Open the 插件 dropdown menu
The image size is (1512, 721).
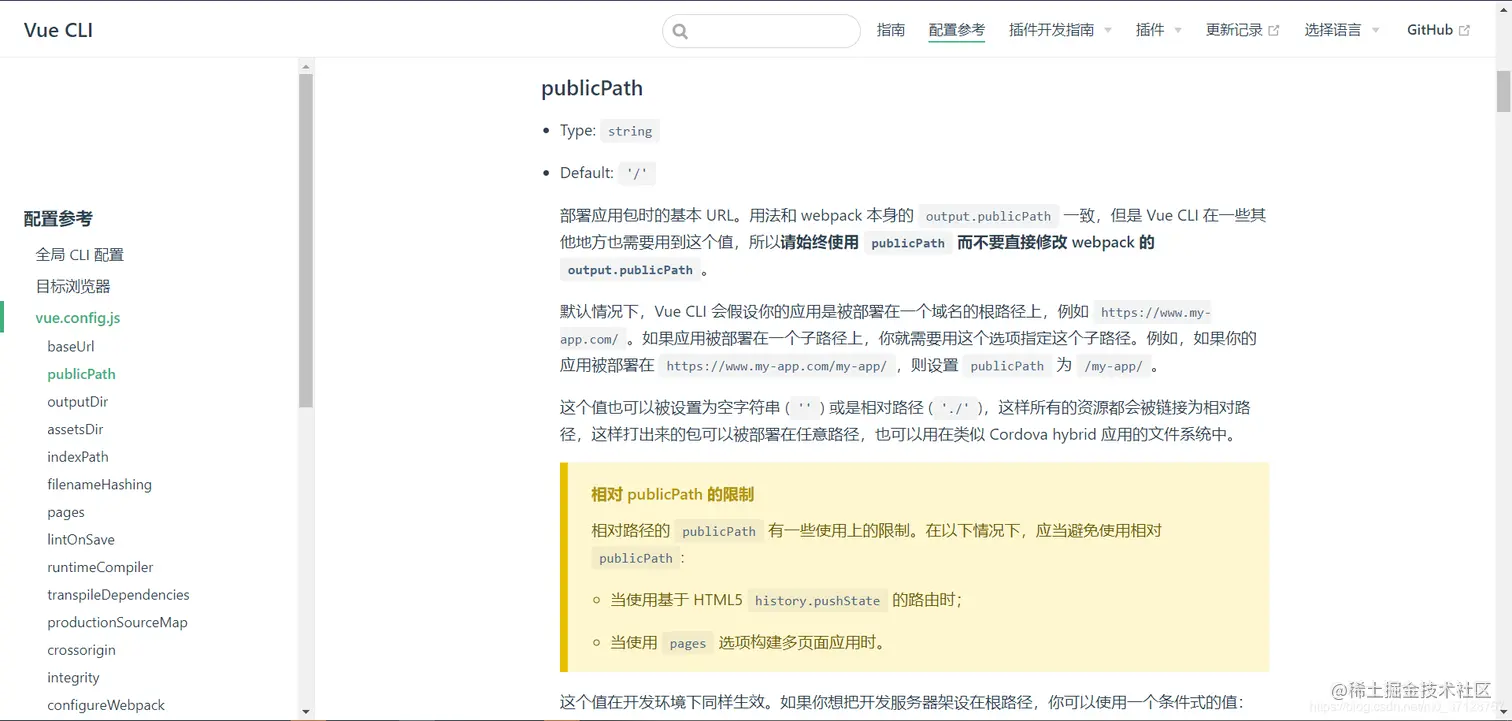coord(1150,29)
